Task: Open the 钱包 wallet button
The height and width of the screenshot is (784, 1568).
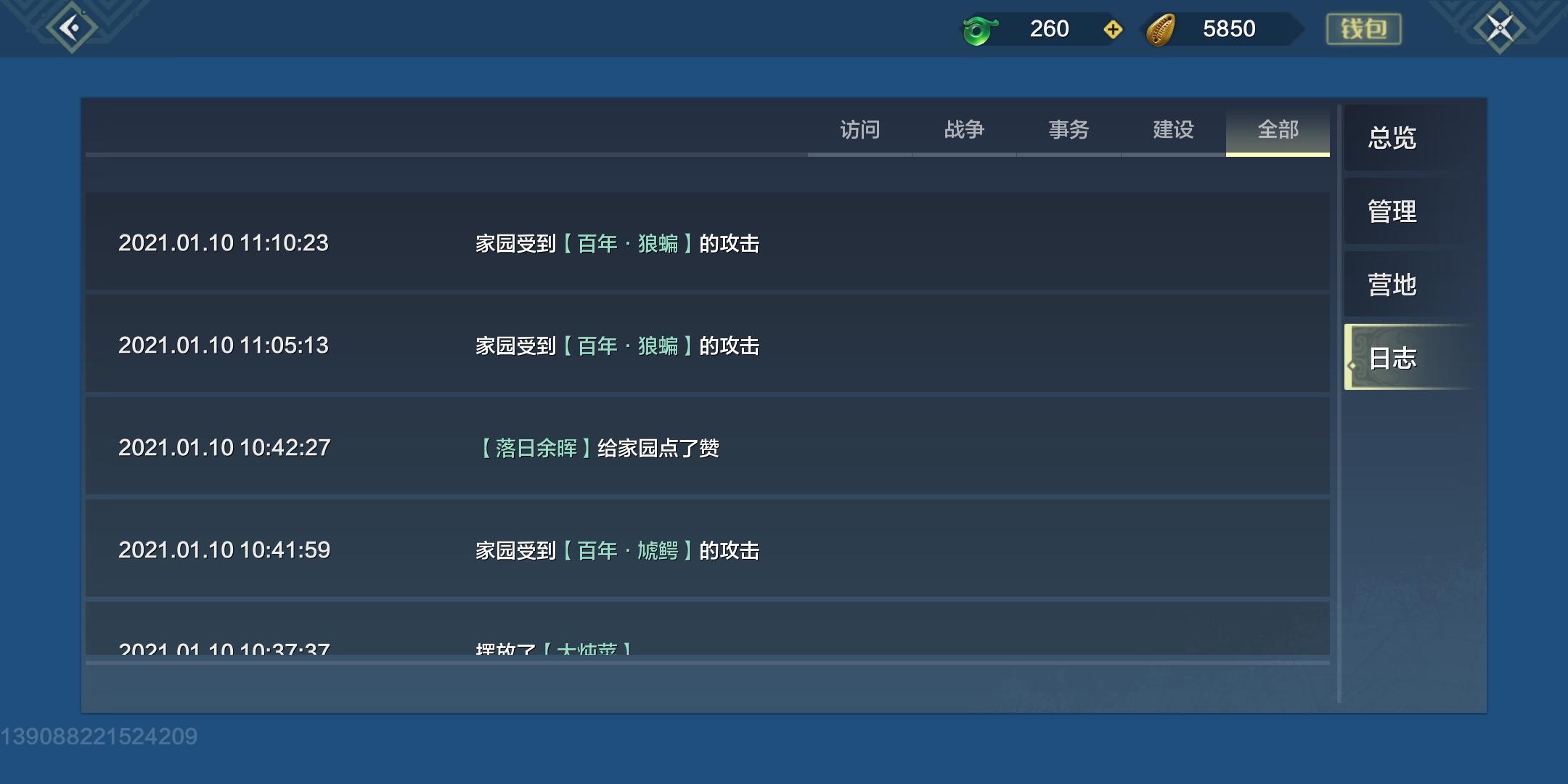Action: (x=1363, y=29)
